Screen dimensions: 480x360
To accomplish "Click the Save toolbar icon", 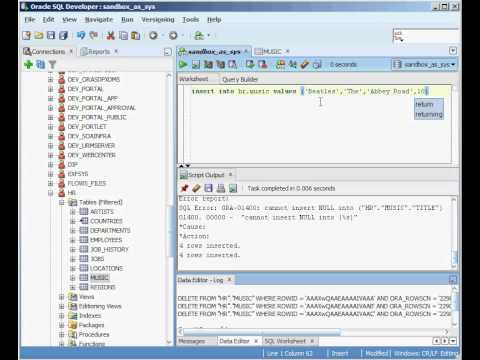I will click(51, 35).
